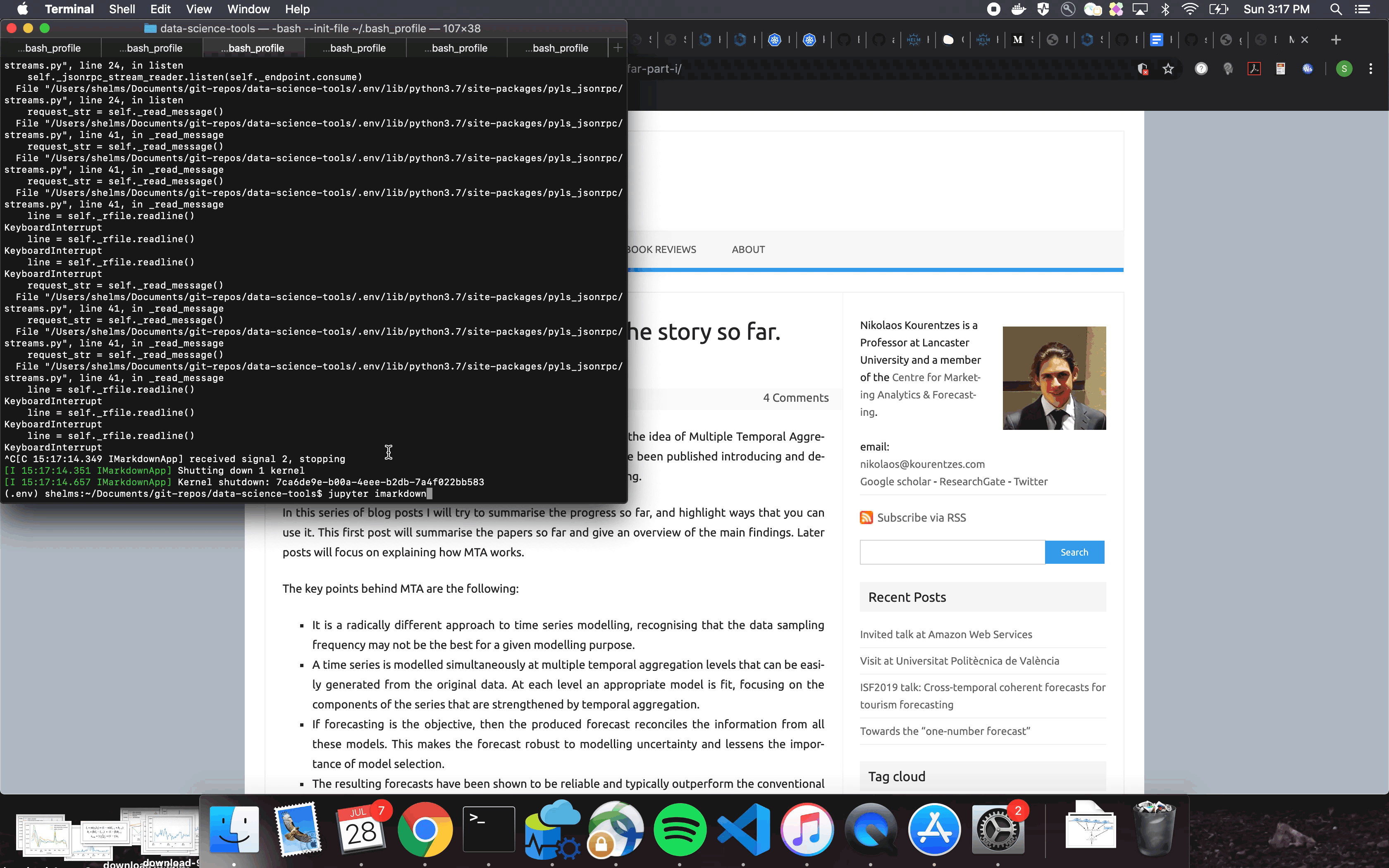Click the Adobe Acrobat extension icon
Screen dimensions: 1389x868
(x=1254, y=69)
